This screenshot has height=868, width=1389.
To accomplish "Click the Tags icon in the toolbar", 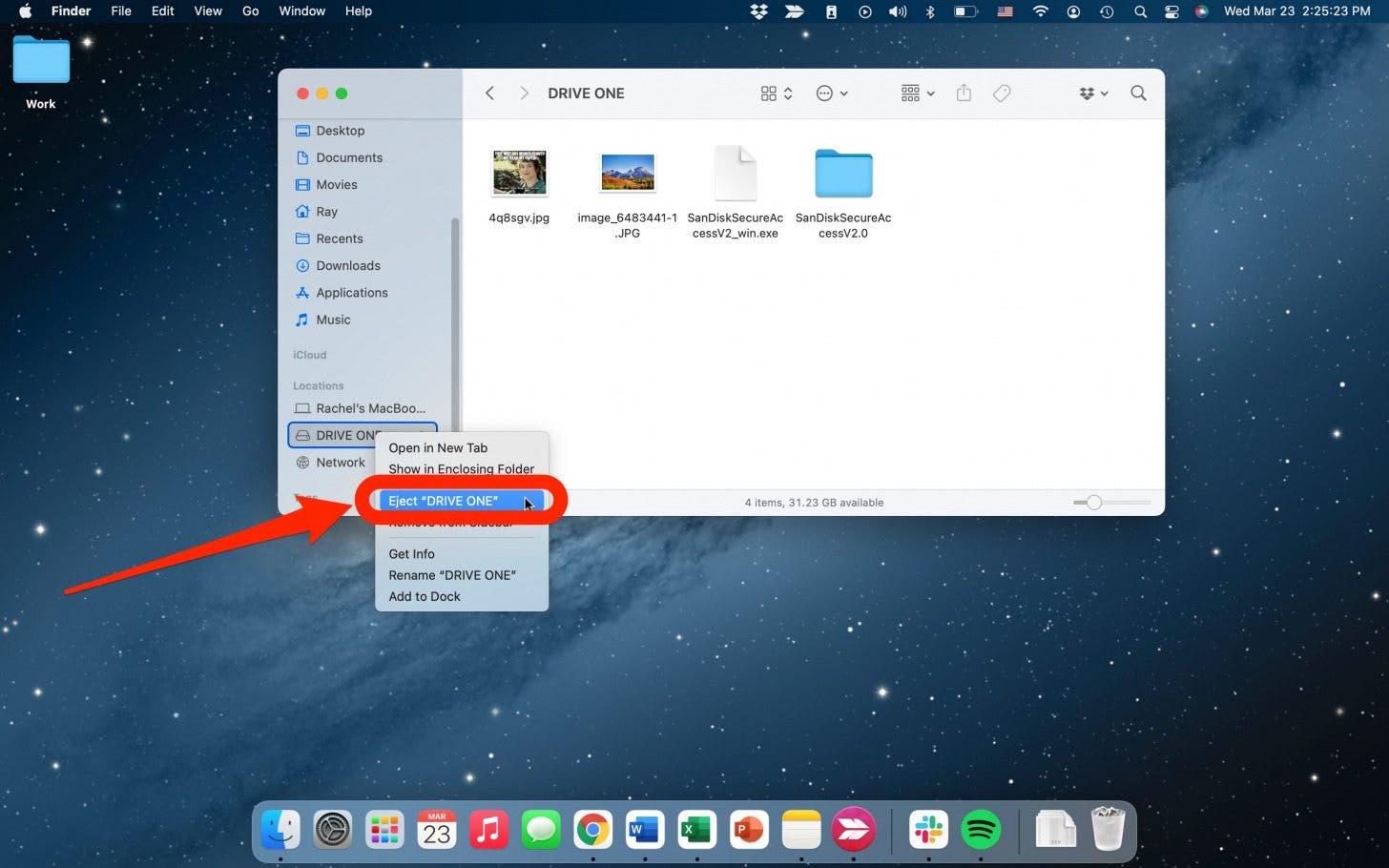I will [x=1001, y=93].
